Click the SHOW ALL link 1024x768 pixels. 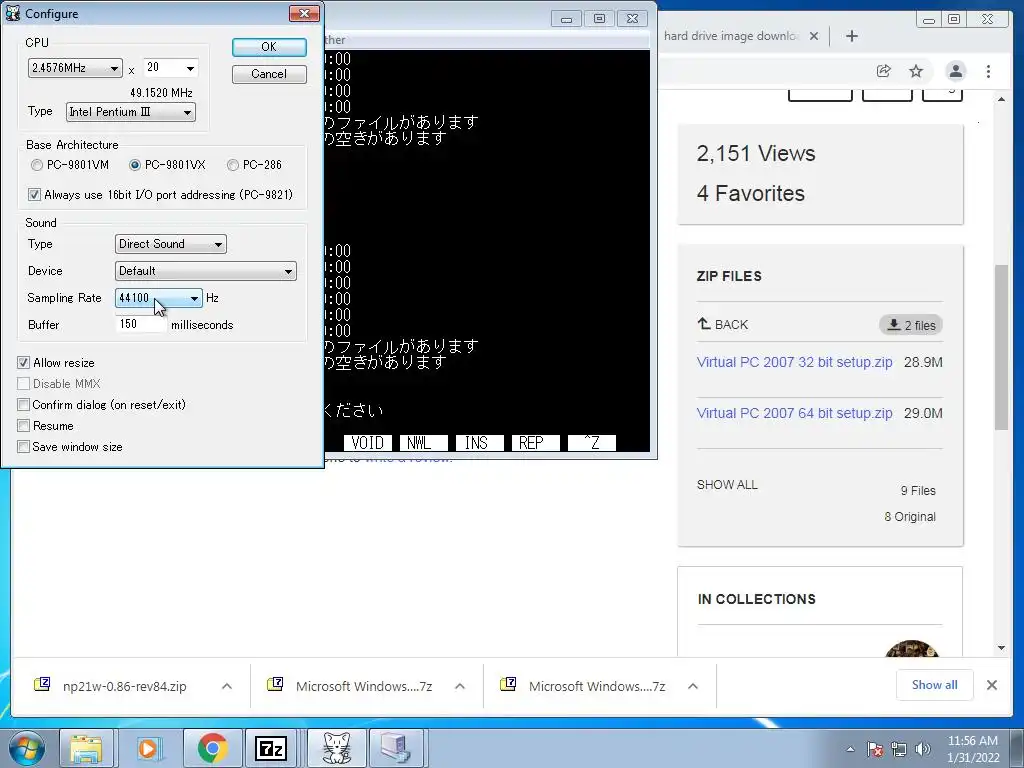coord(727,485)
